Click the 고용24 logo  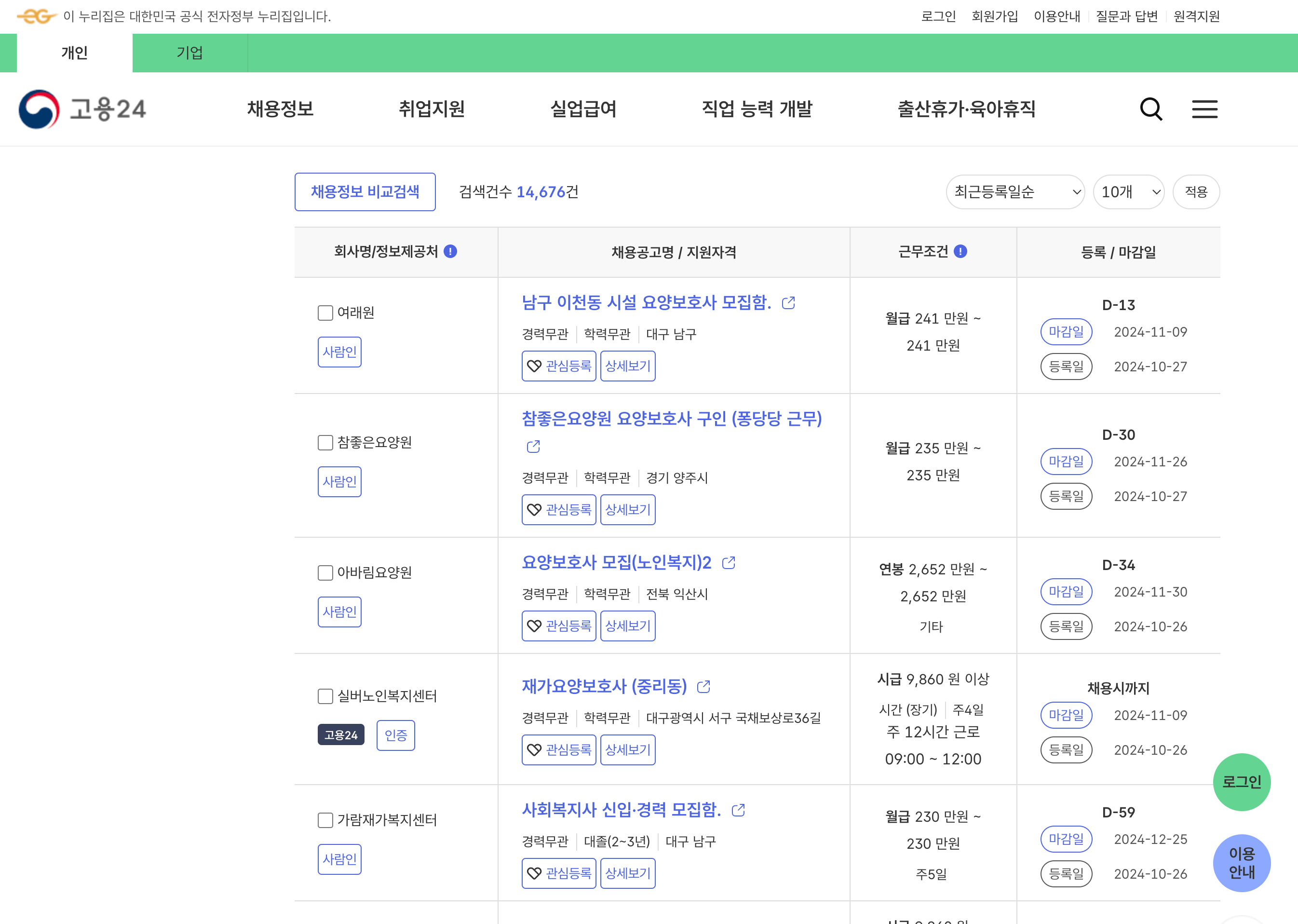[x=83, y=109]
